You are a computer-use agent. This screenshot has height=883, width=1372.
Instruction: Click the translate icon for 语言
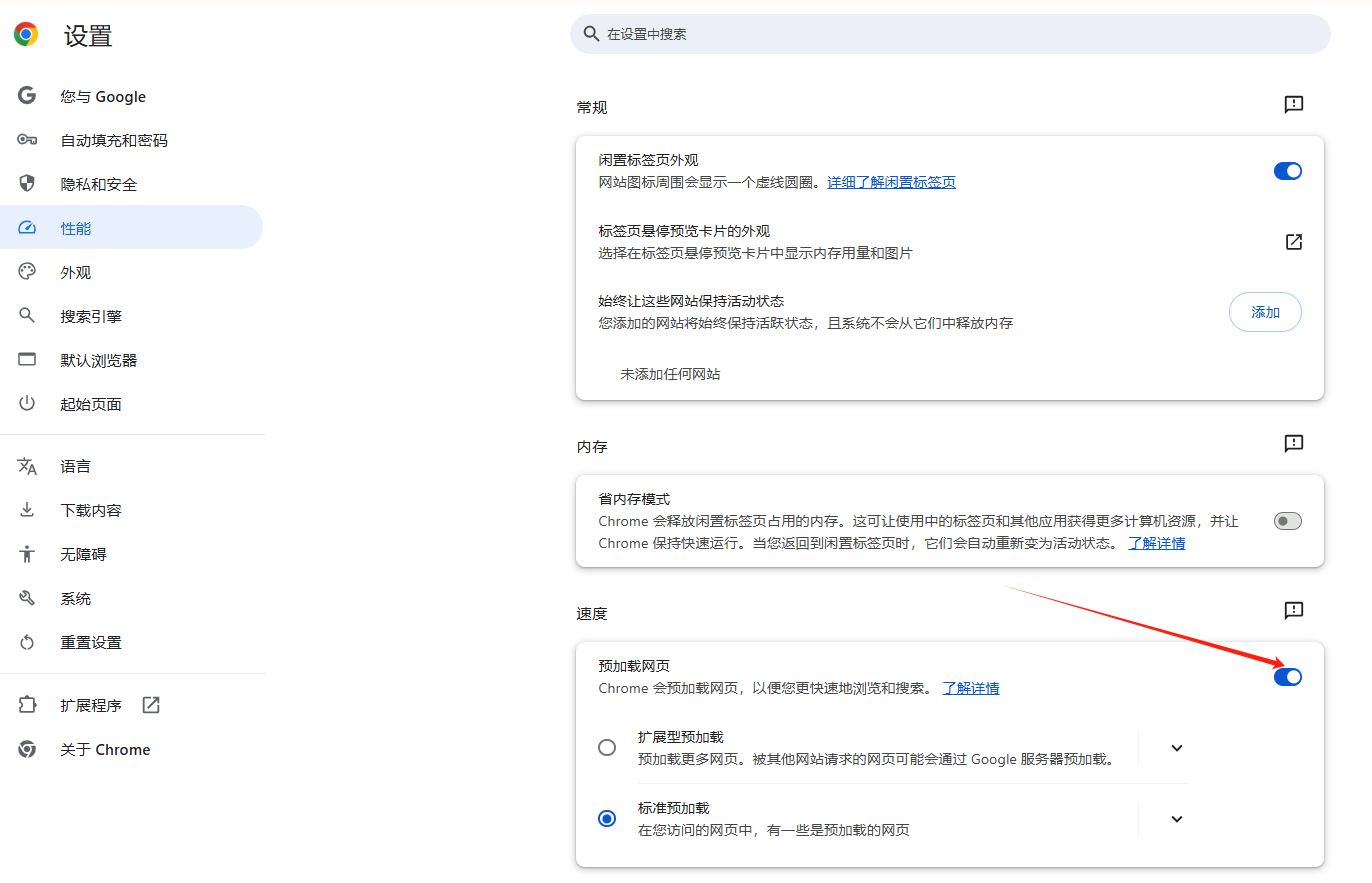(x=27, y=466)
